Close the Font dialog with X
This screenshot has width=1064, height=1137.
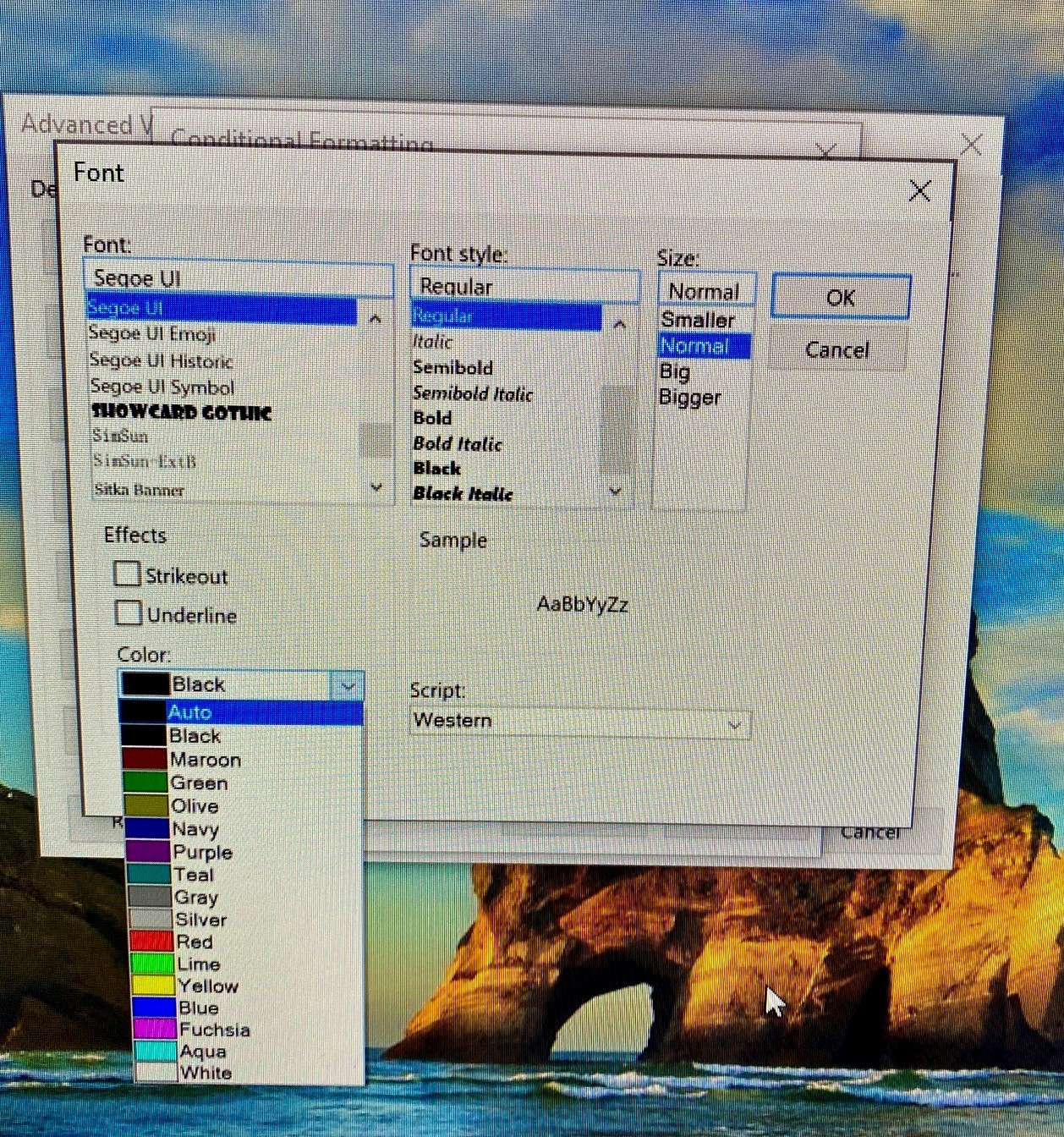click(919, 190)
